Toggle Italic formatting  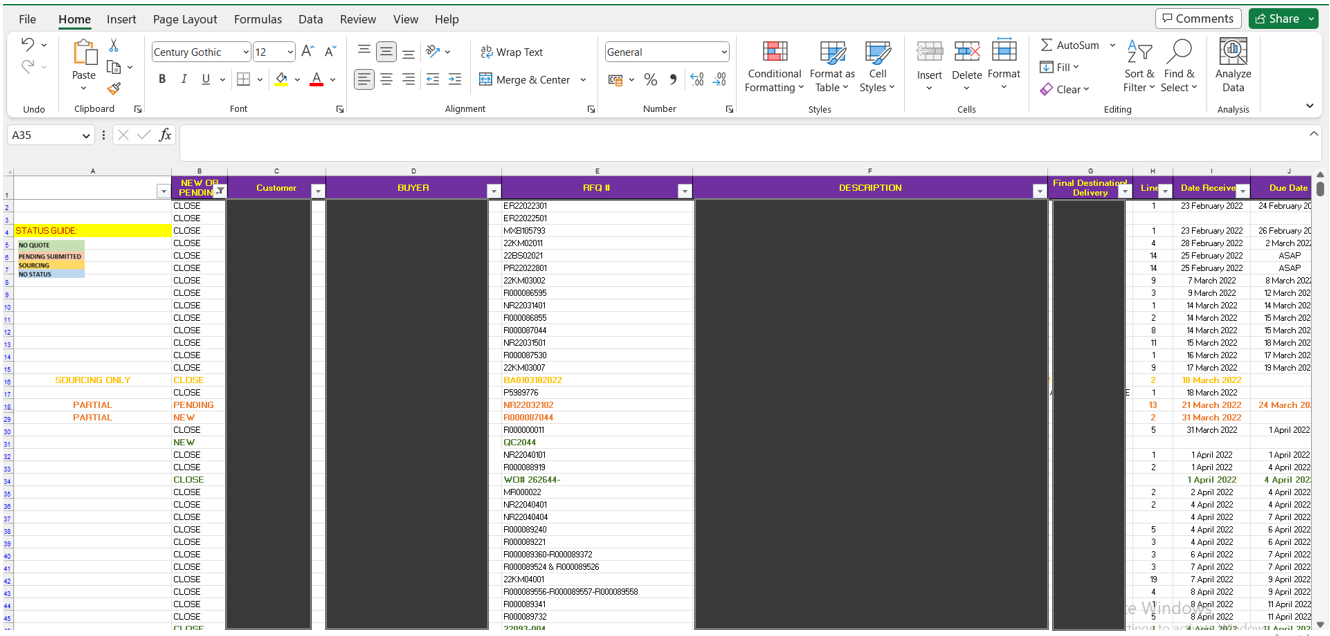(184, 79)
